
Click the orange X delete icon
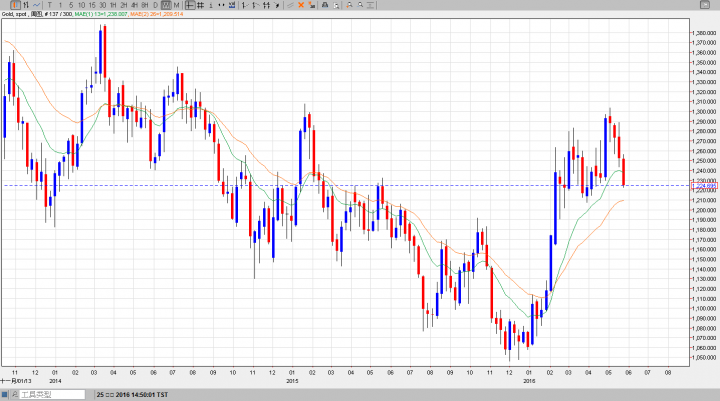(301, 5)
